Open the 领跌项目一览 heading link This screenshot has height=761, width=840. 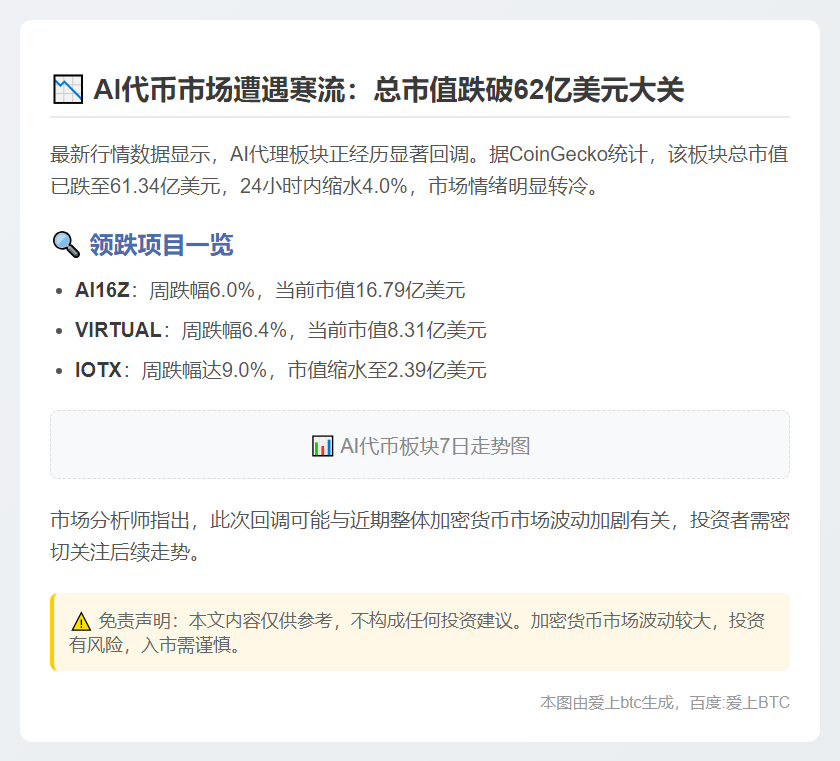point(162,243)
